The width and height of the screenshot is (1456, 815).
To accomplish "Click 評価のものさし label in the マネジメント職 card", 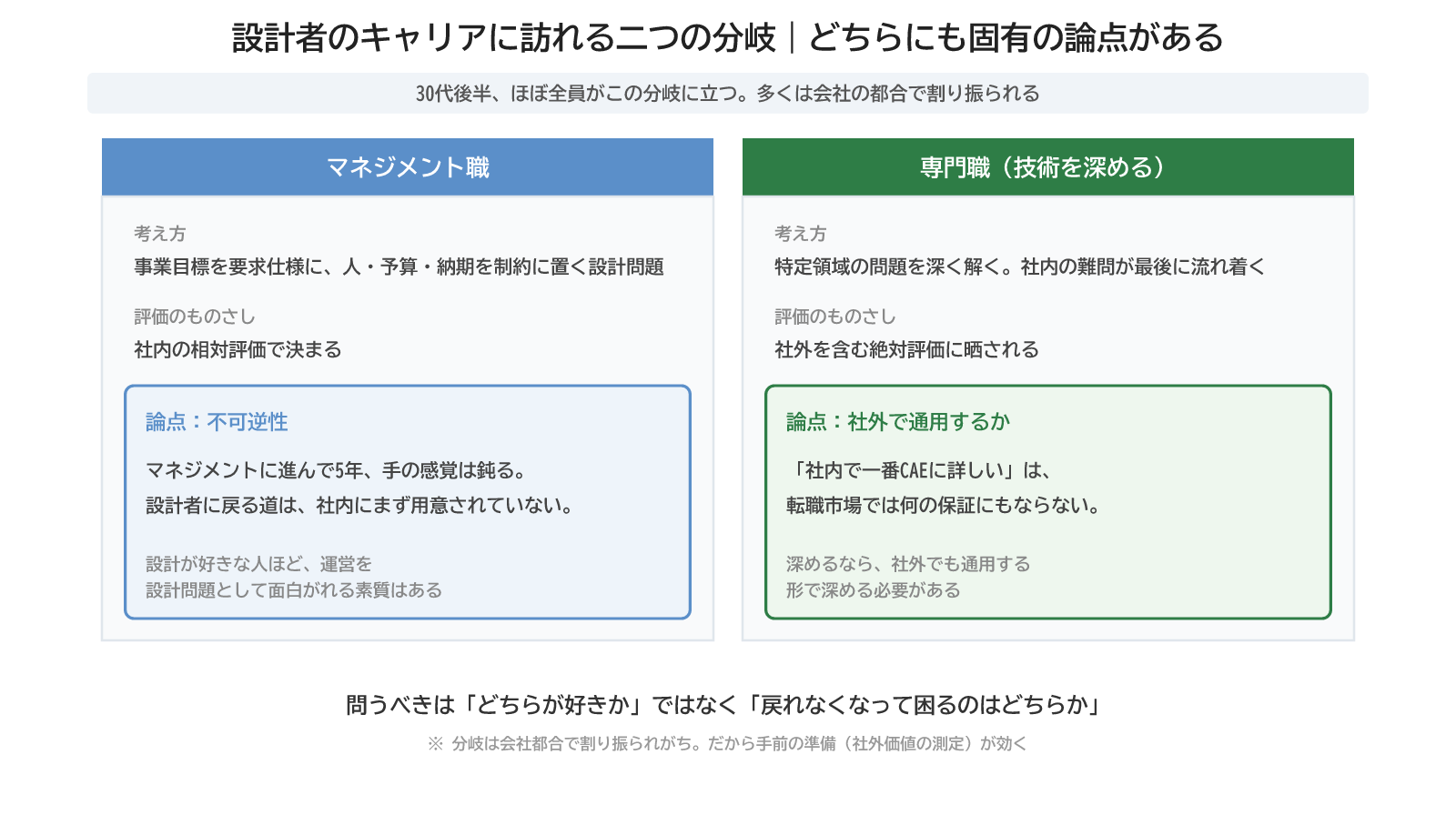I will pyautogui.click(x=195, y=317).
